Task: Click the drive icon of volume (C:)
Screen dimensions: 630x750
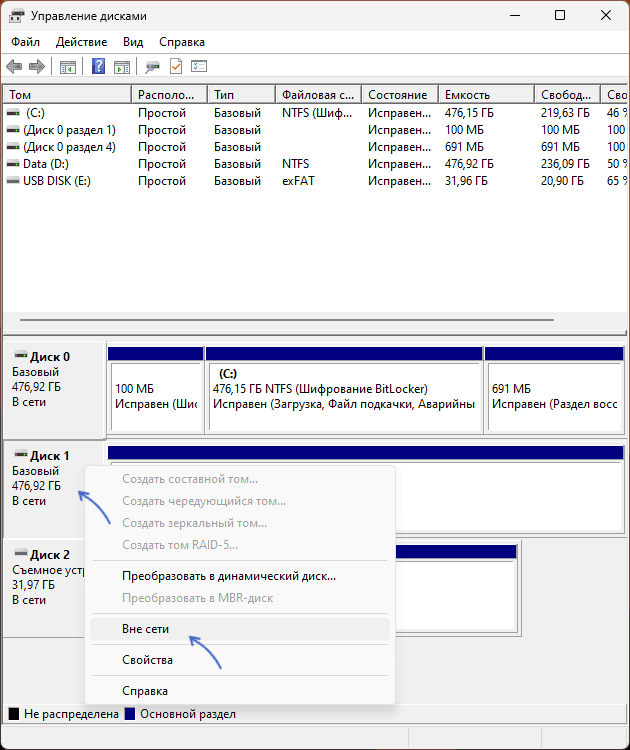Action: (13, 113)
